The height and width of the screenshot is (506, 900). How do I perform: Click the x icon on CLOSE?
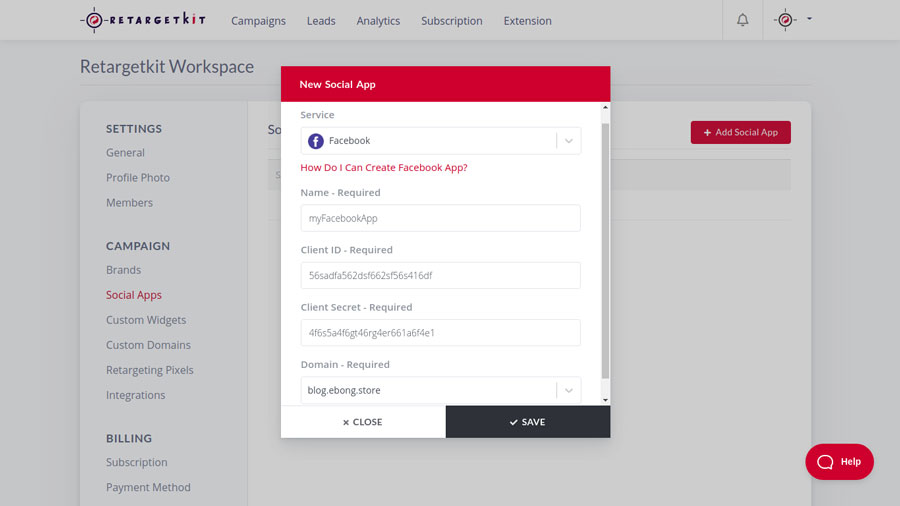point(346,422)
